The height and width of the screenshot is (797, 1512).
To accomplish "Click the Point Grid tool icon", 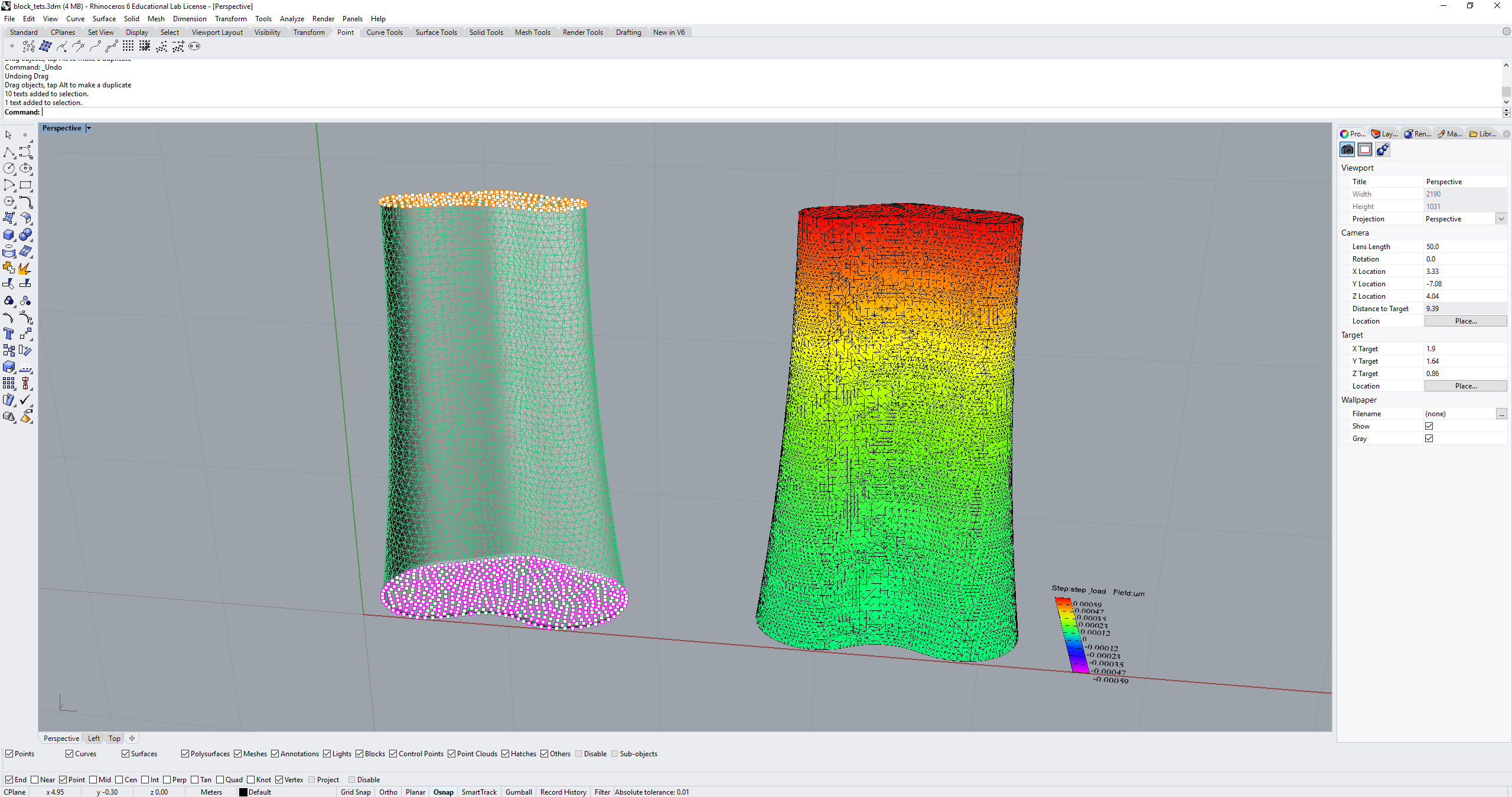I will [128, 46].
